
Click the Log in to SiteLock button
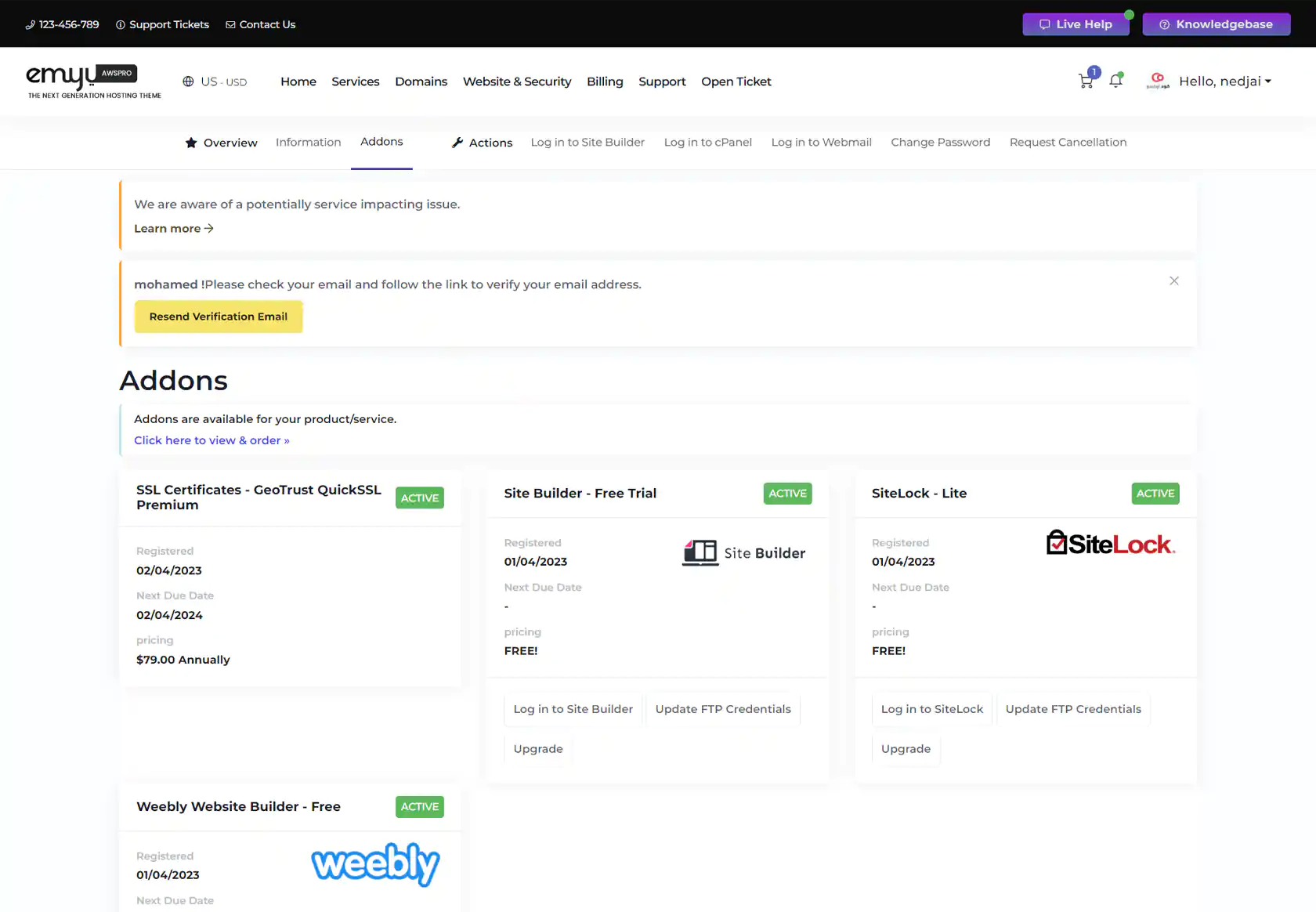(x=932, y=709)
